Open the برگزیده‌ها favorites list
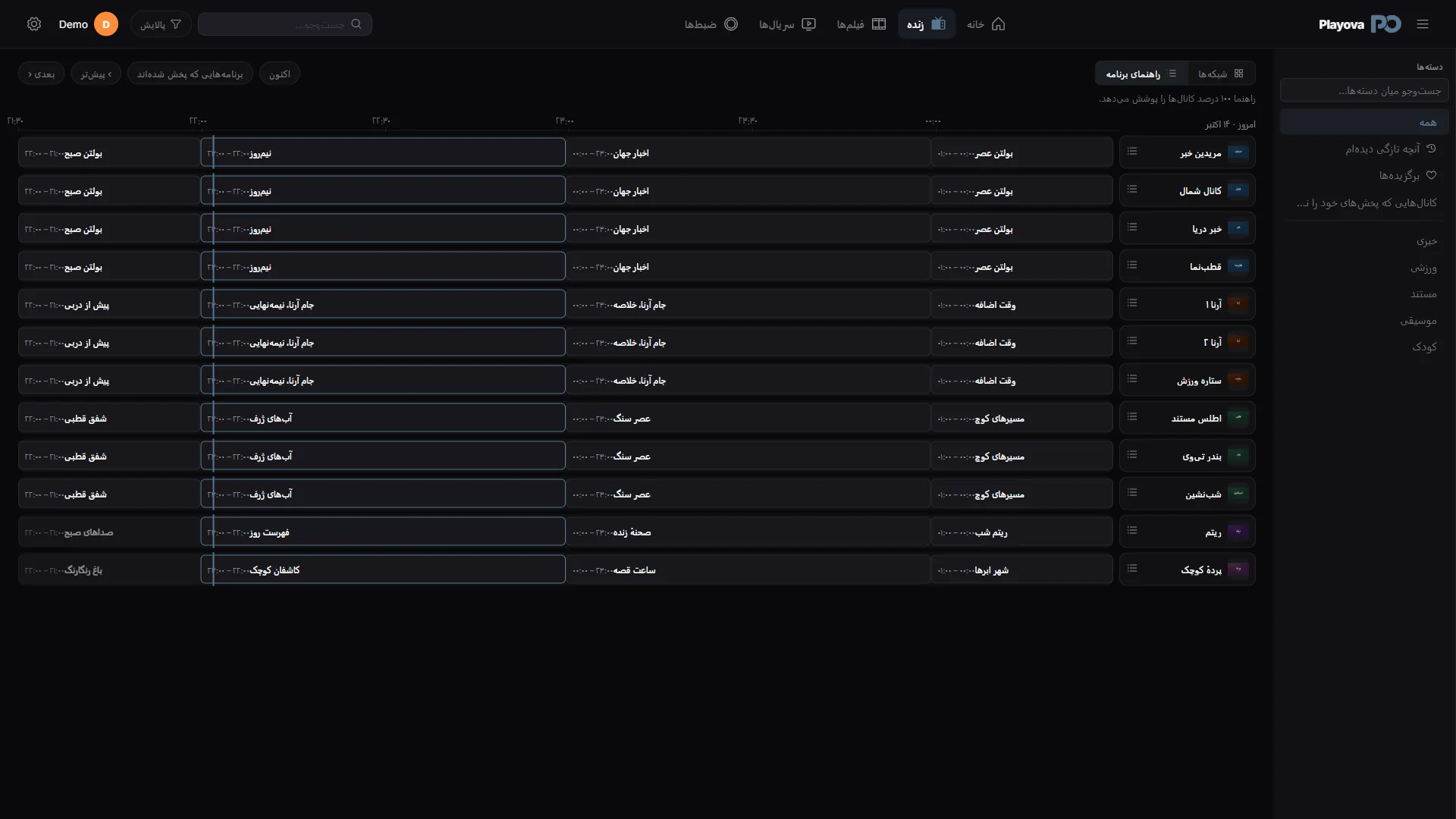 1364,175
